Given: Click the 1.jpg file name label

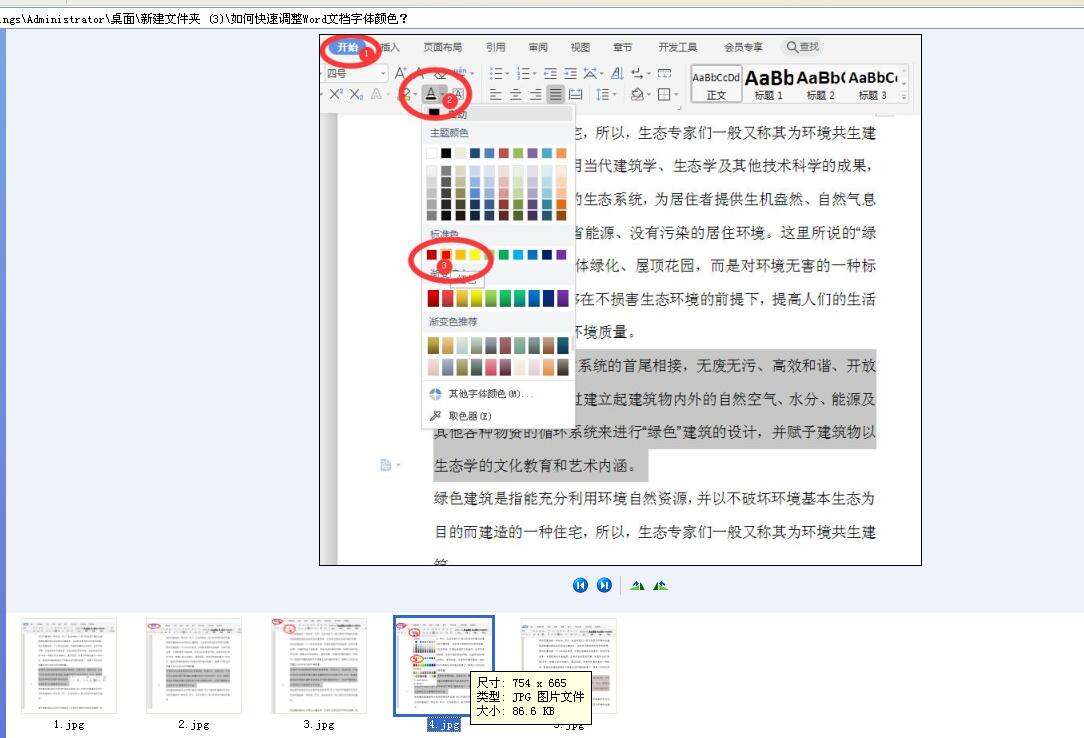Looking at the screenshot, I should tap(69, 724).
